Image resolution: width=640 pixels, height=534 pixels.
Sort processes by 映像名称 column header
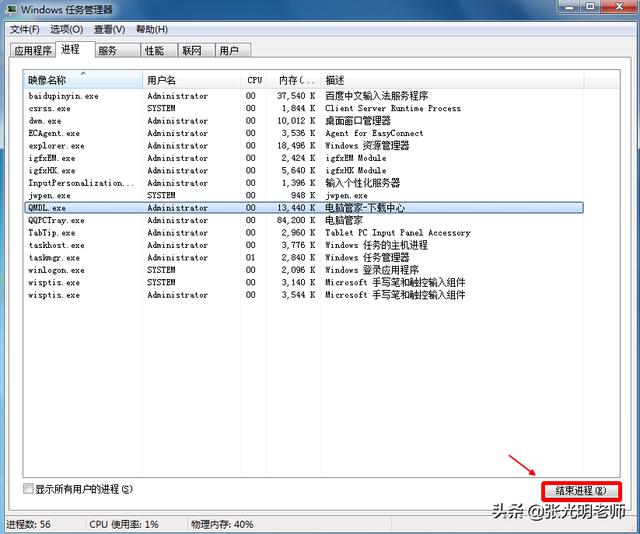tap(82, 79)
